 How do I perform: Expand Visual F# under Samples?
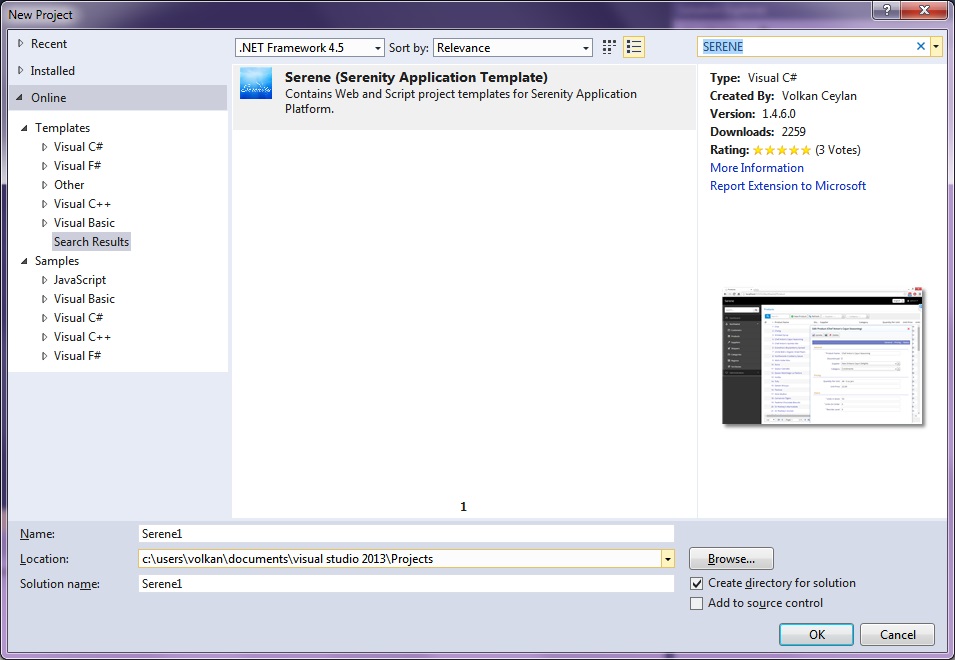[44, 356]
